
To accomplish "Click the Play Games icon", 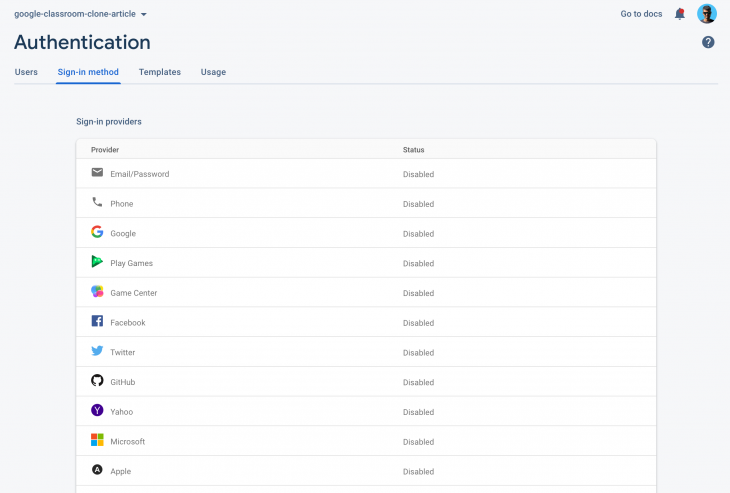I will 97,262.
